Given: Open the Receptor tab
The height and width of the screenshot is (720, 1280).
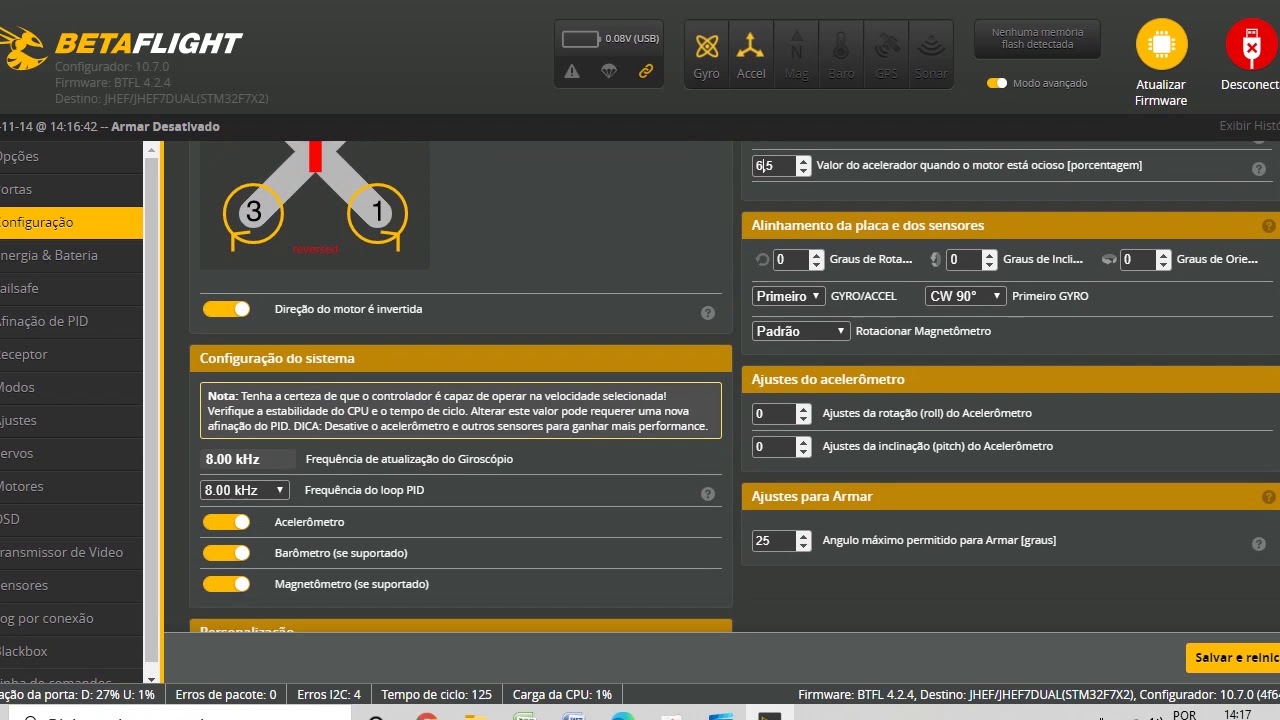Looking at the screenshot, I should 71,354.
